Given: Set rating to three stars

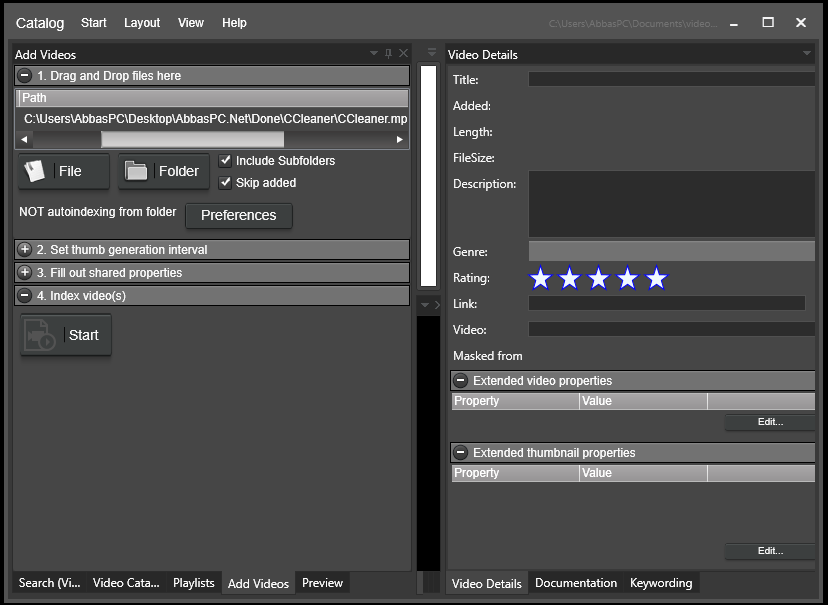Looking at the screenshot, I should pos(598,278).
